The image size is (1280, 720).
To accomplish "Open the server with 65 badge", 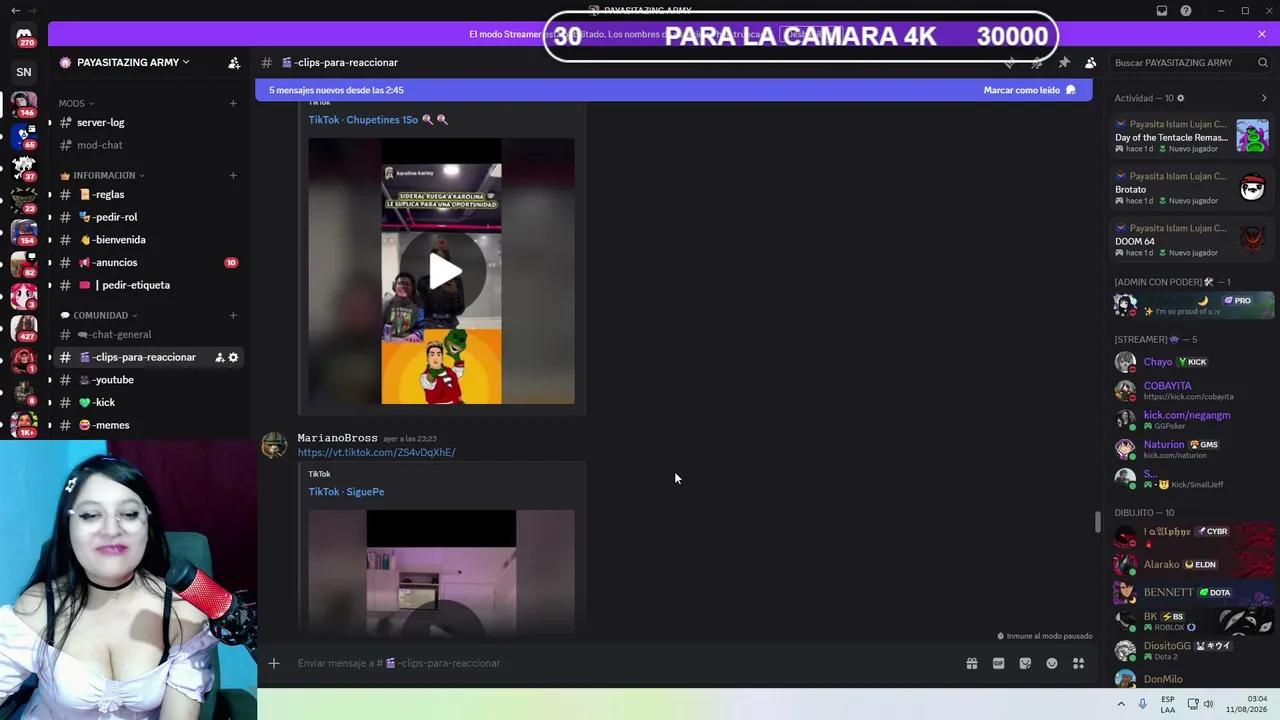I will click(24, 136).
